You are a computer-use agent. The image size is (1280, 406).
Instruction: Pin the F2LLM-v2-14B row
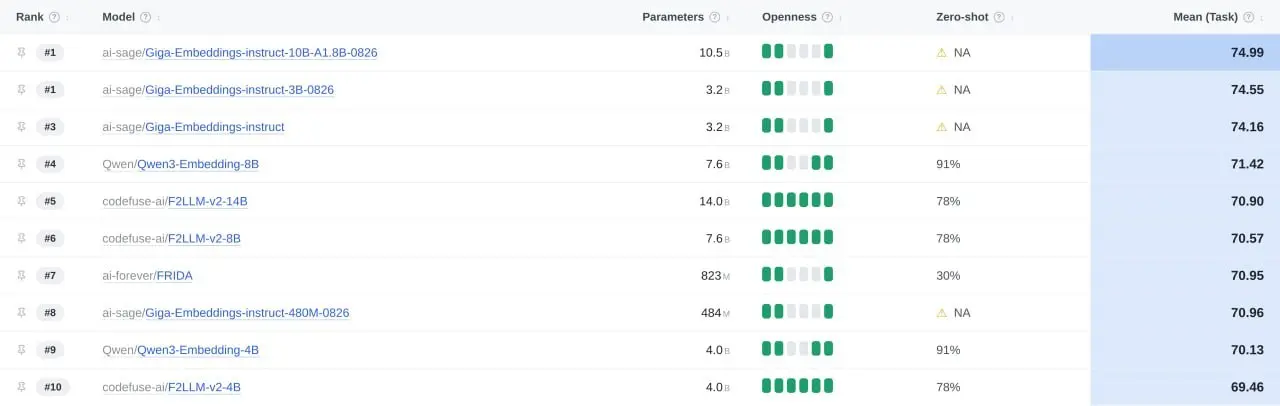tap(21, 201)
